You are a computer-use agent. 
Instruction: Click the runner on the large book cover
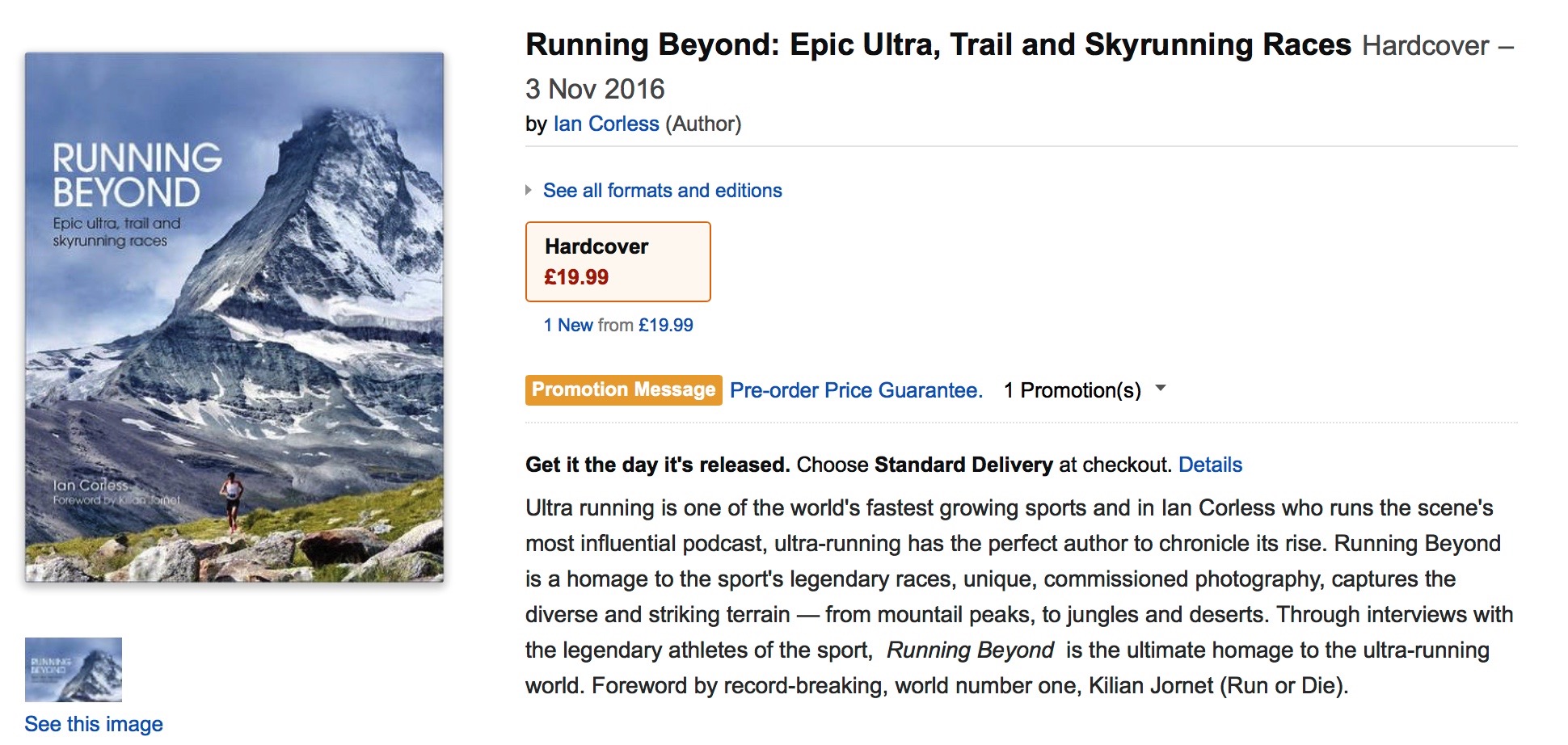point(233,499)
